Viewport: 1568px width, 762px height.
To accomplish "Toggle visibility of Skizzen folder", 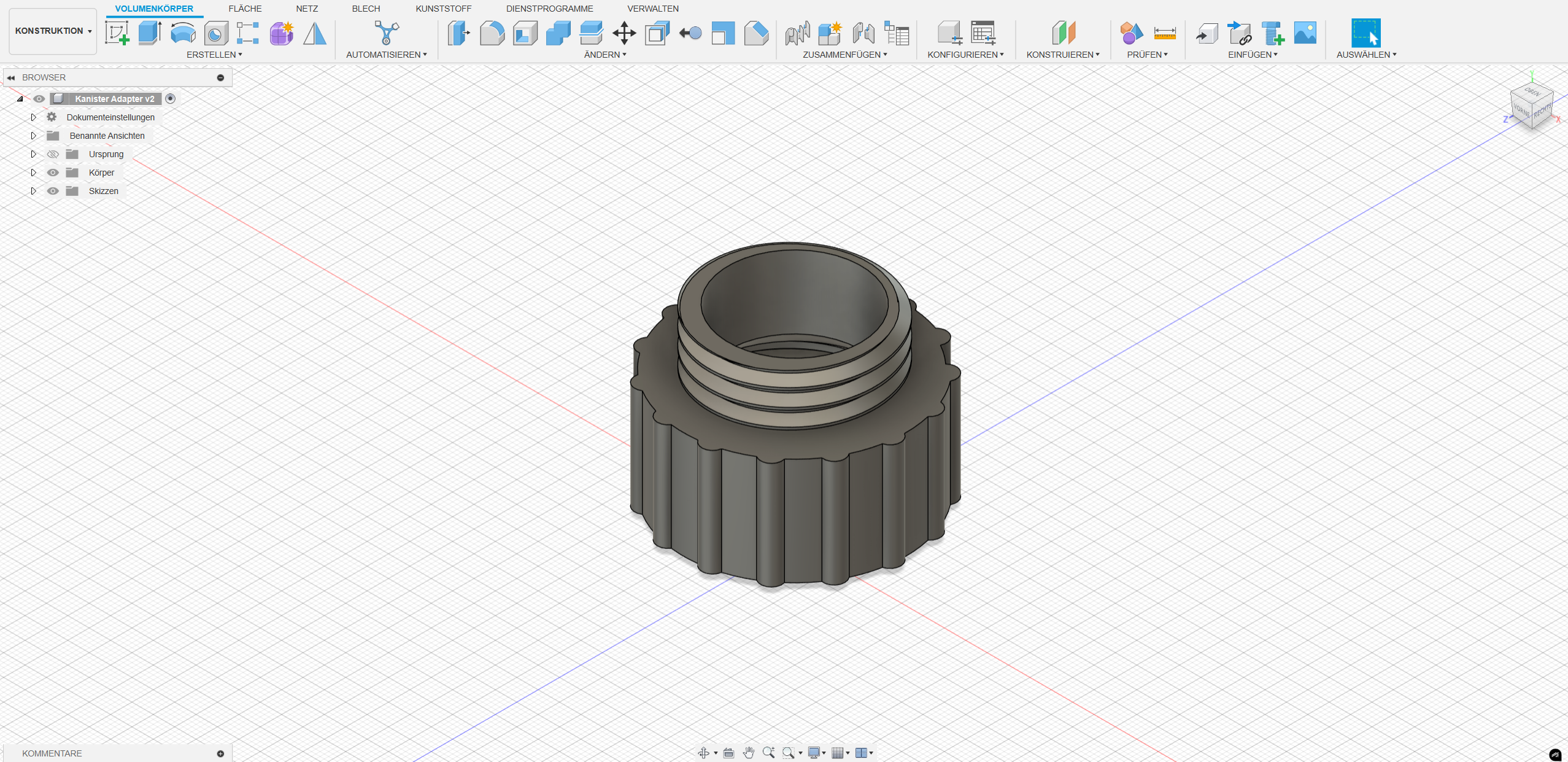I will point(53,191).
